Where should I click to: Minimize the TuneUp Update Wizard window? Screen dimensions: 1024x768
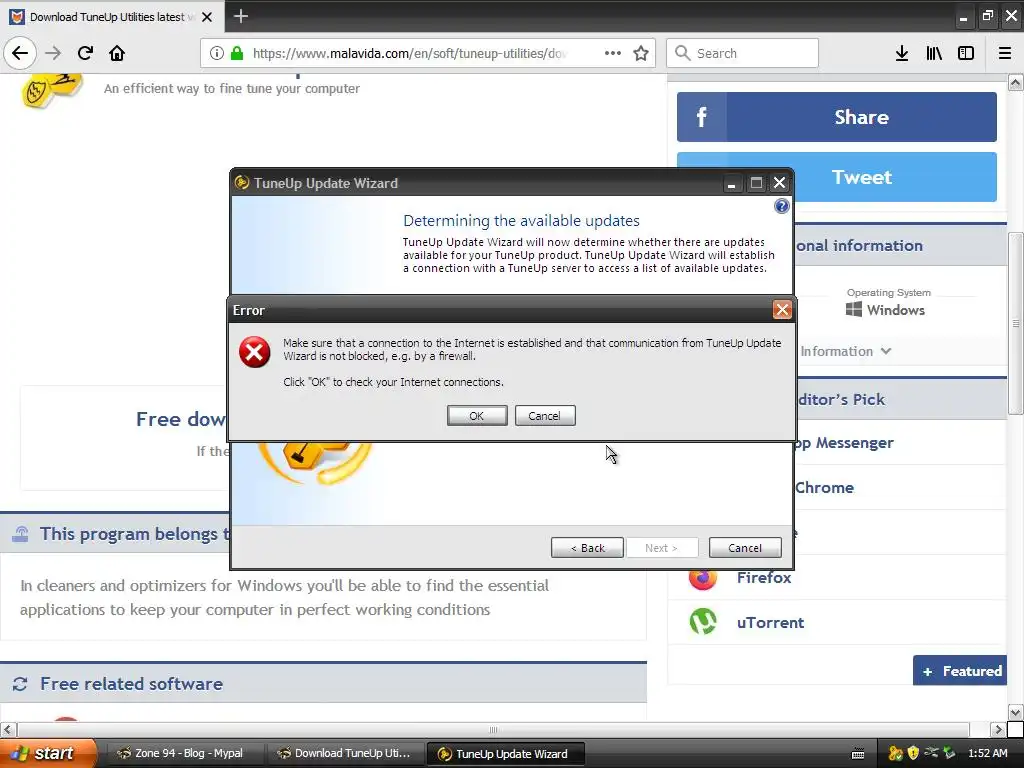coord(731,184)
